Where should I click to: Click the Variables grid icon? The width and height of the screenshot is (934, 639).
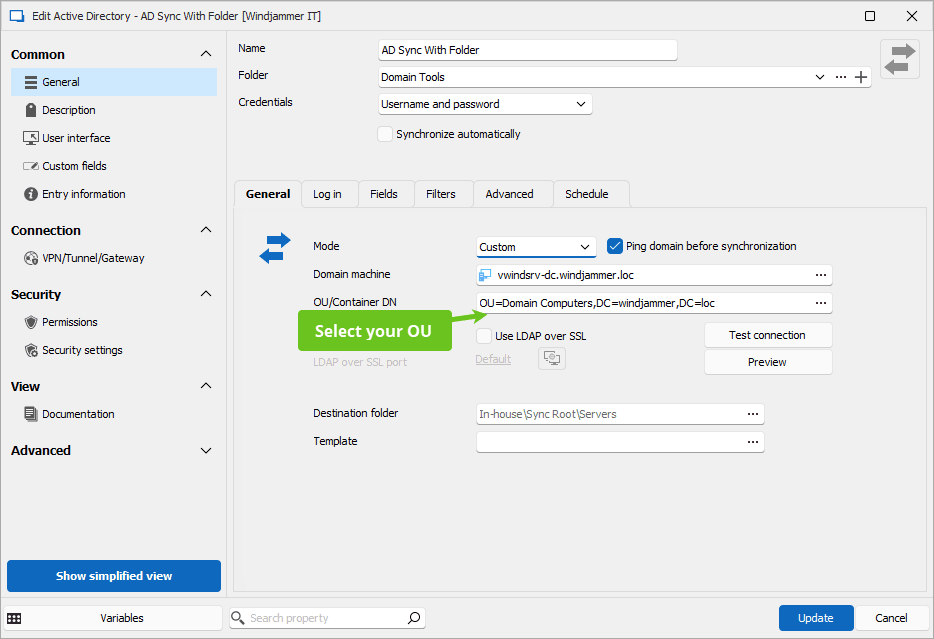tap(15, 618)
